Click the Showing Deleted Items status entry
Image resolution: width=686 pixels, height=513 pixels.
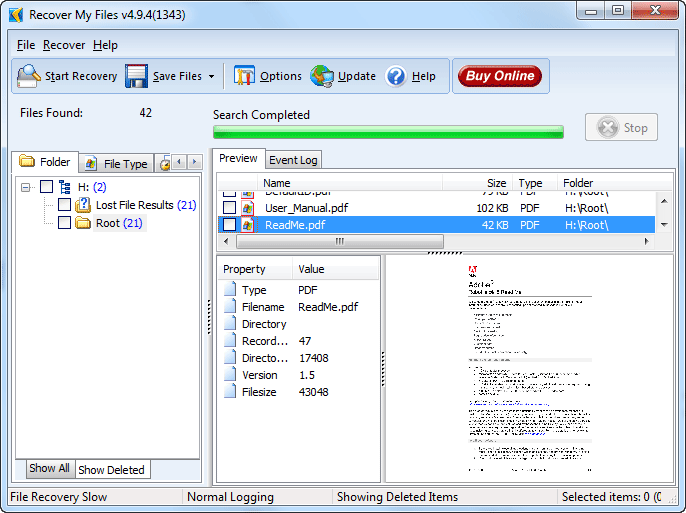pyautogui.click(x=397, y=497)
